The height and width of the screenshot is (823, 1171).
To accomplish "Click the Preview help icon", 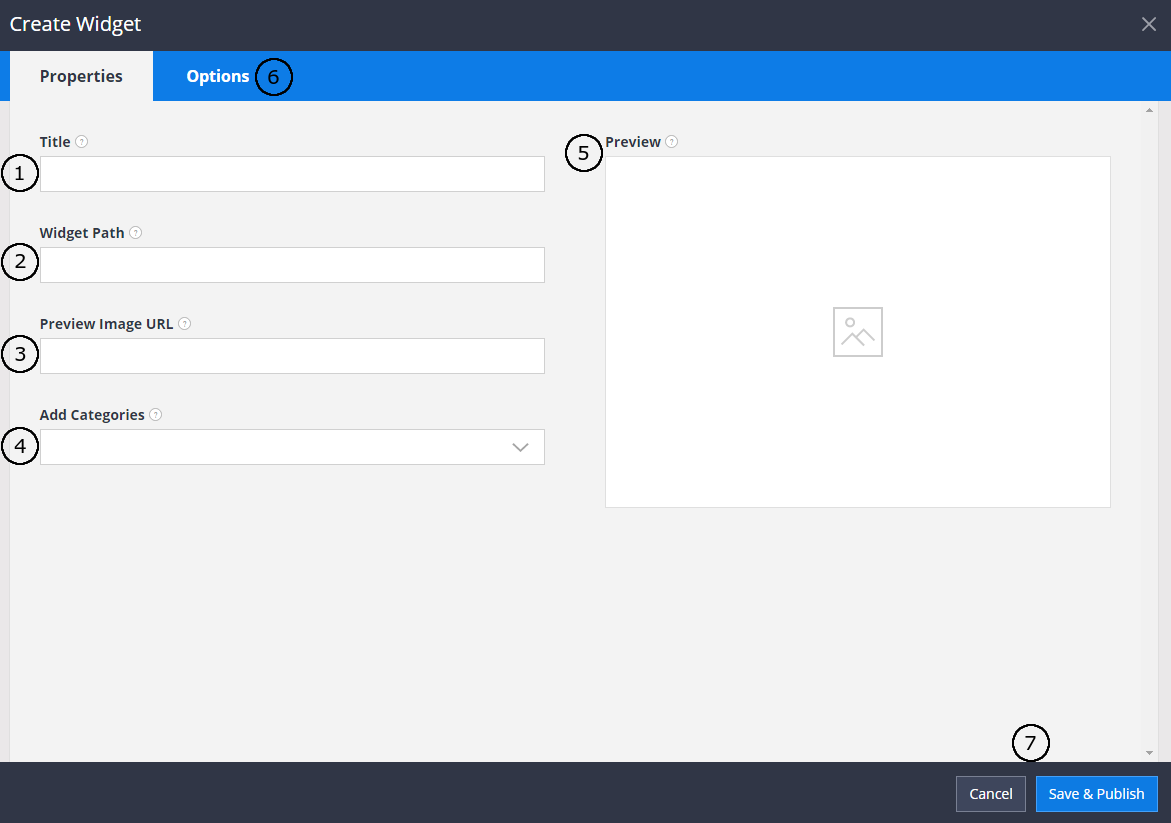I will (x=672, y=141).
